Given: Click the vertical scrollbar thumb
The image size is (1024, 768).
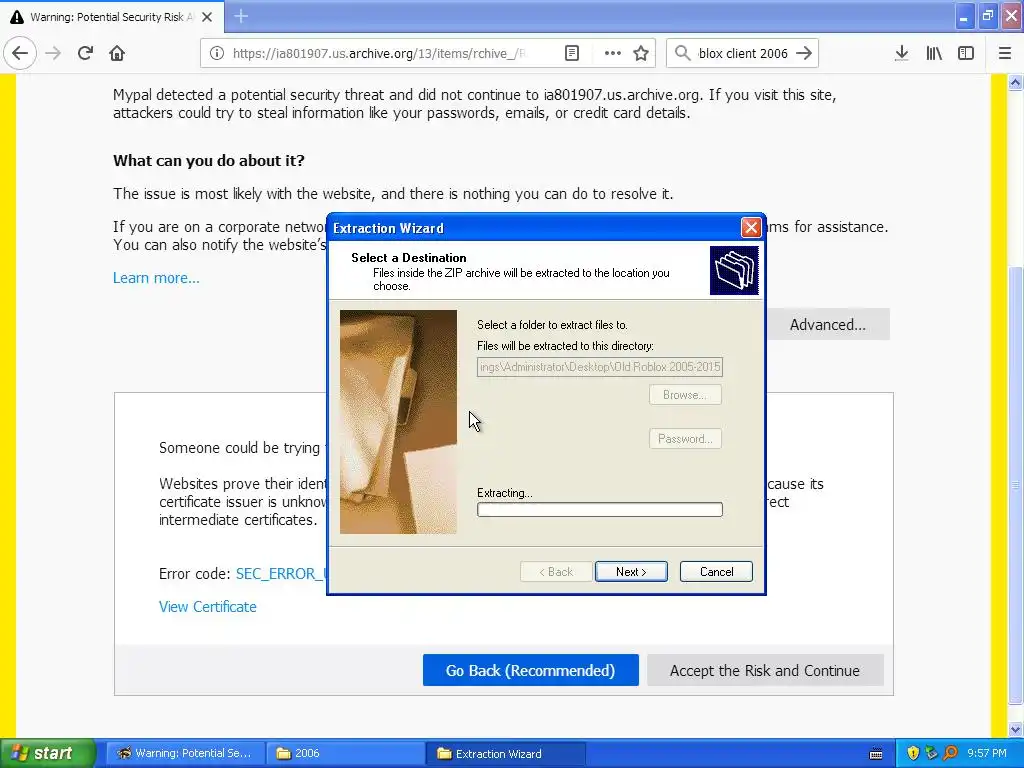Looking at the screenshot, I should pos(1016,486).
